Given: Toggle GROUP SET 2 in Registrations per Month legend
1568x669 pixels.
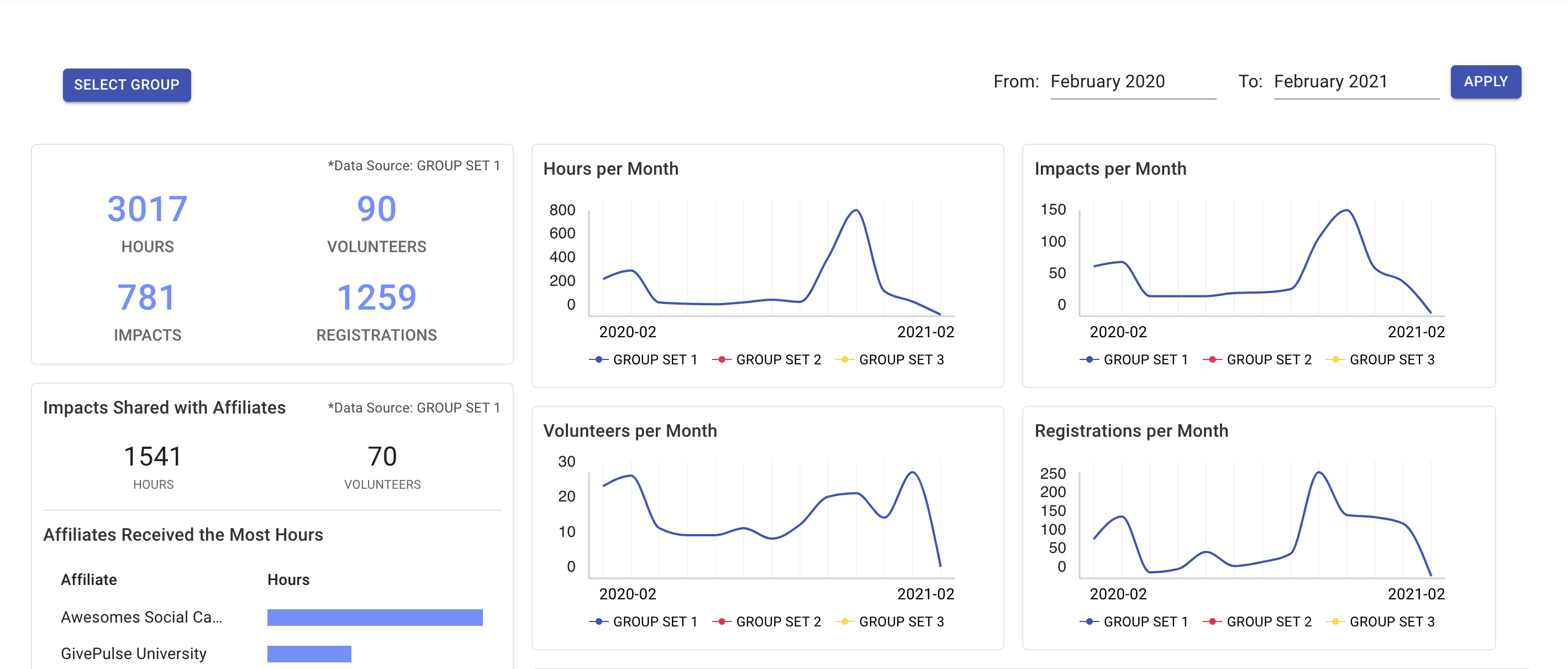Looking at the screenshot, I should pos(1257,621).
